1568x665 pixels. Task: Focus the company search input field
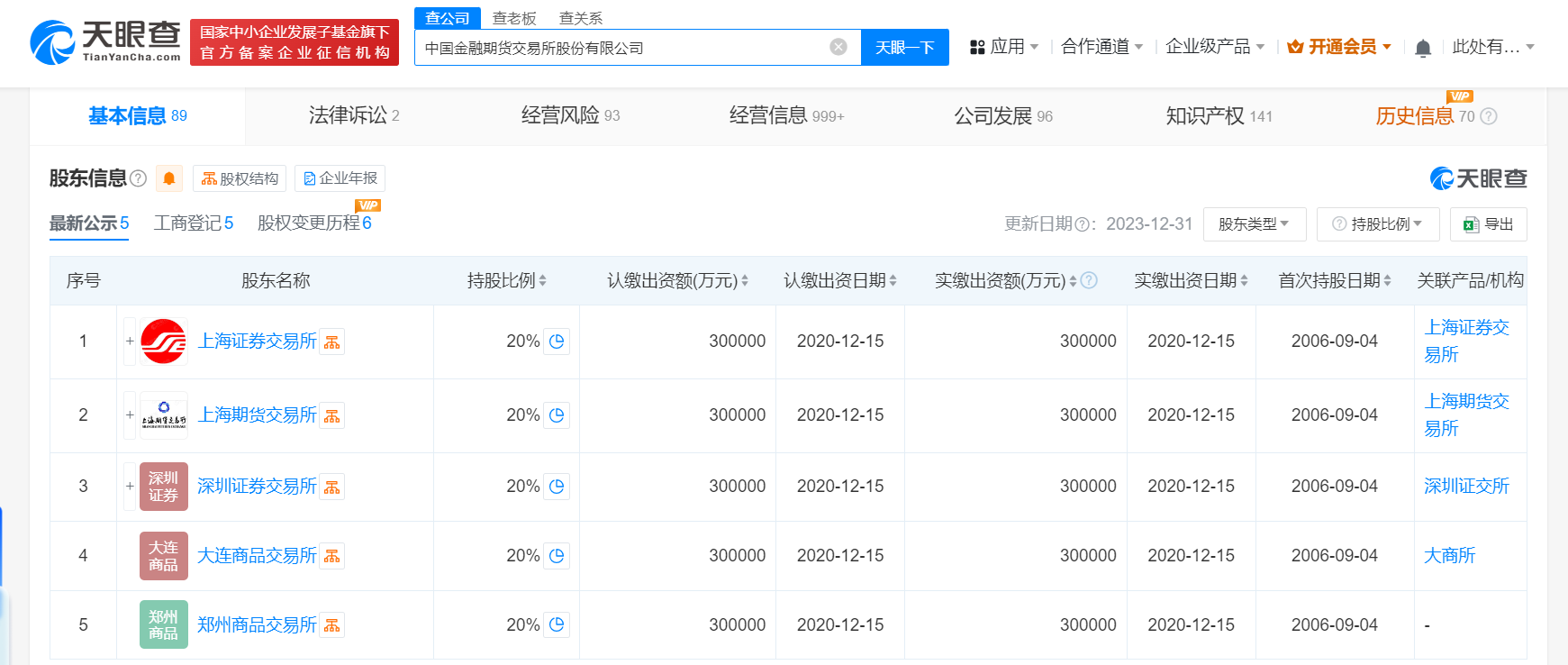point(623,48)
